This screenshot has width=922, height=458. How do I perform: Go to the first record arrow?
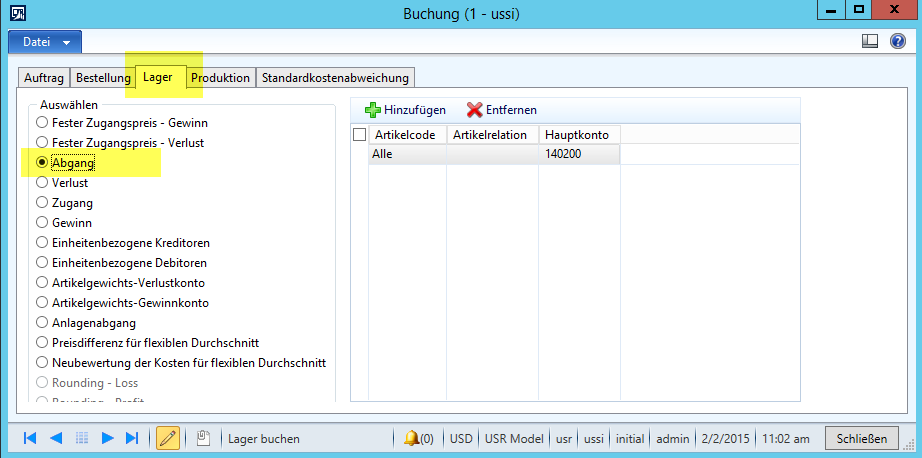pyautogui.click(x=30, y=438)
